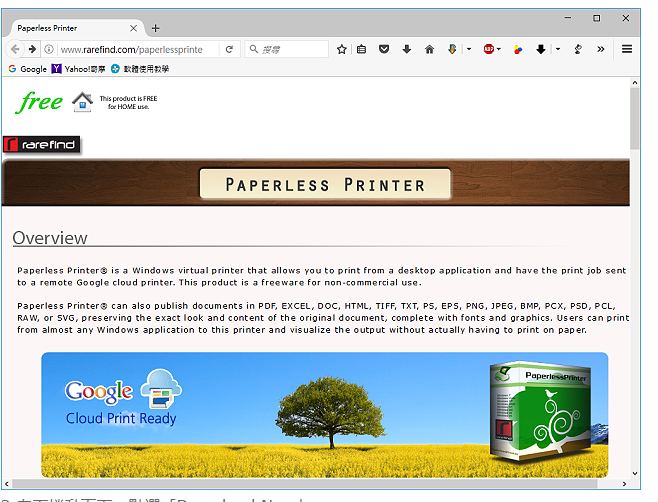Click the rarefind logo
Viewport: 658px width, 502px height.
tap(41, 144)
